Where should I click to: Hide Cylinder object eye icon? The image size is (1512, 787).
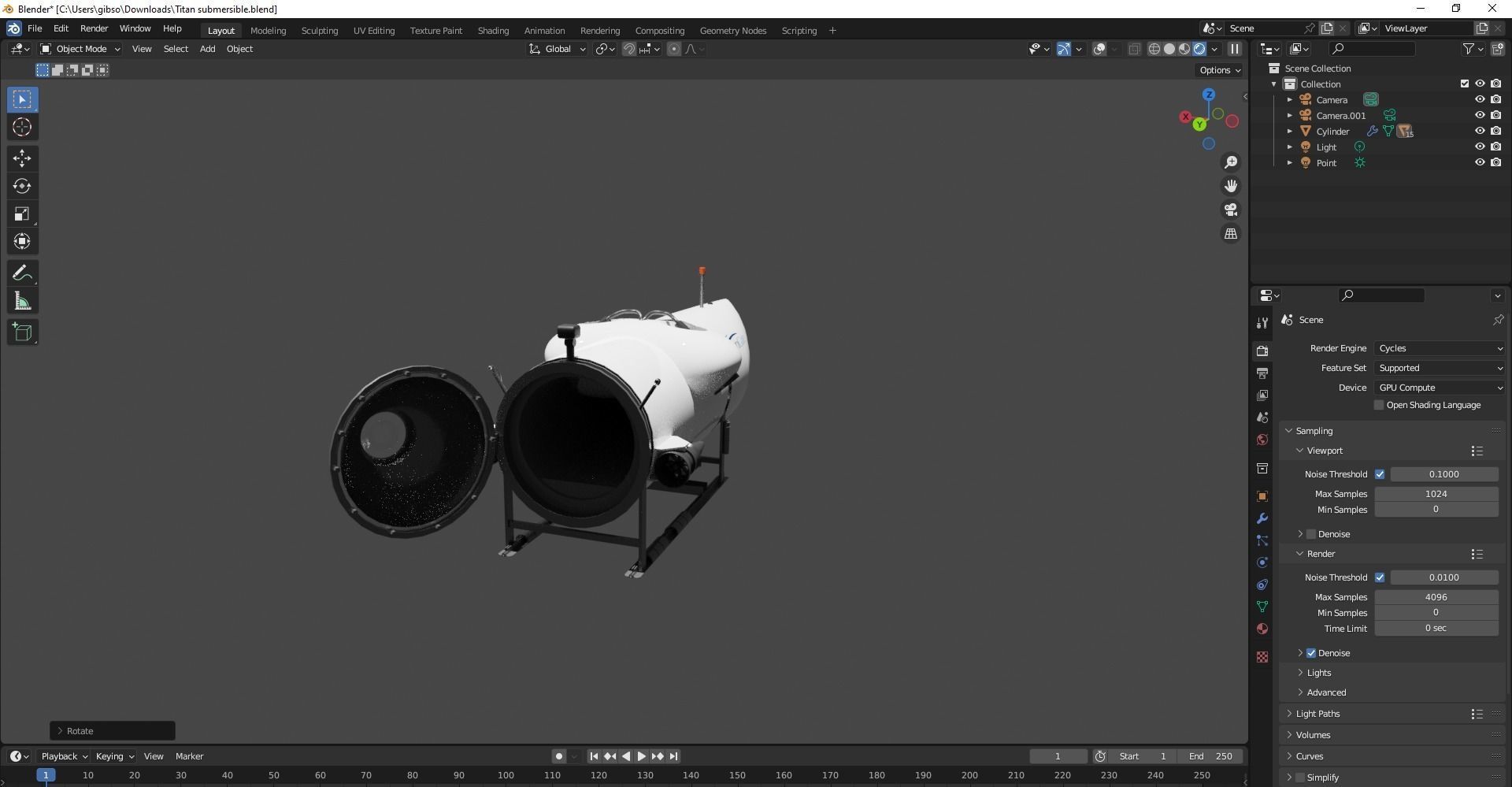[1480, 131]
